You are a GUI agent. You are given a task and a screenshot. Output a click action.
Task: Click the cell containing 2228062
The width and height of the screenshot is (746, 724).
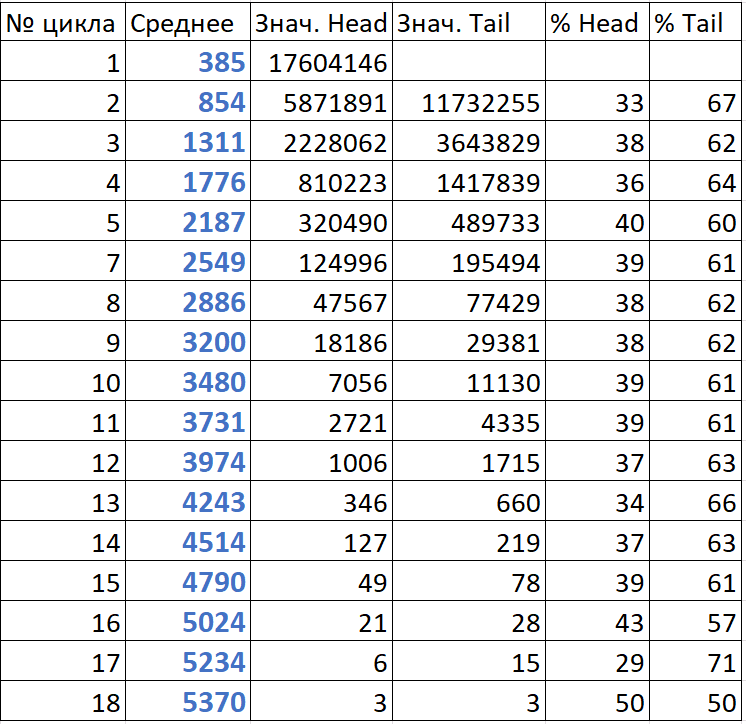(334, 143)
